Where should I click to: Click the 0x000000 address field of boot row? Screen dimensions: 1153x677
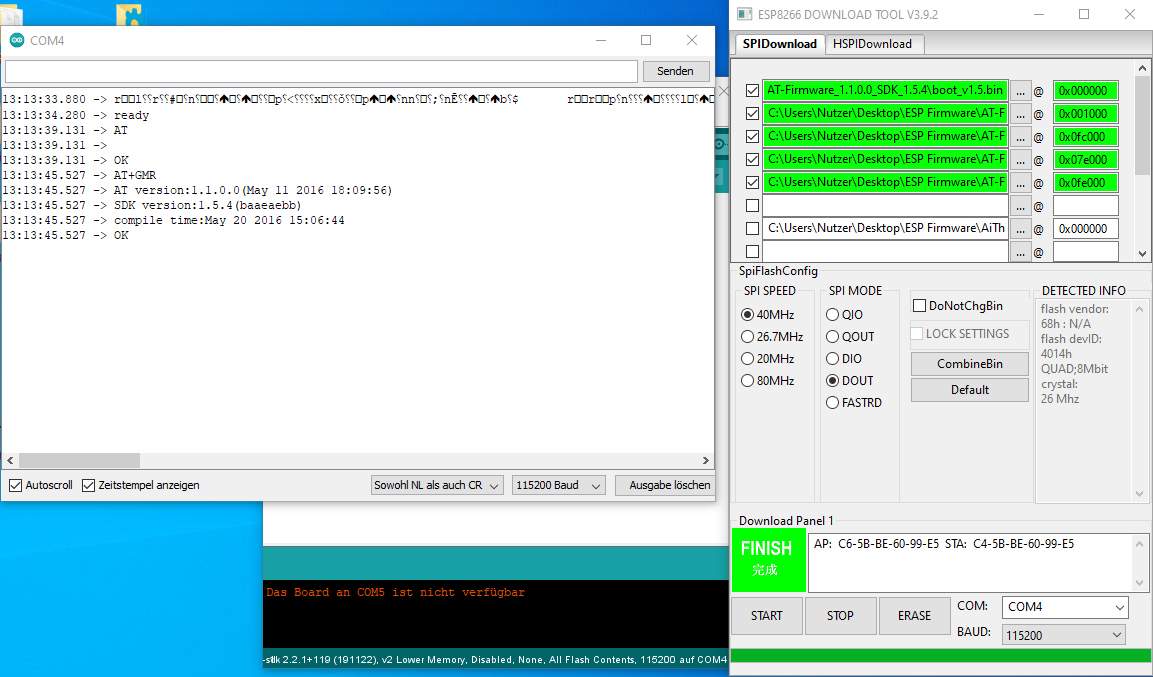1085,91
